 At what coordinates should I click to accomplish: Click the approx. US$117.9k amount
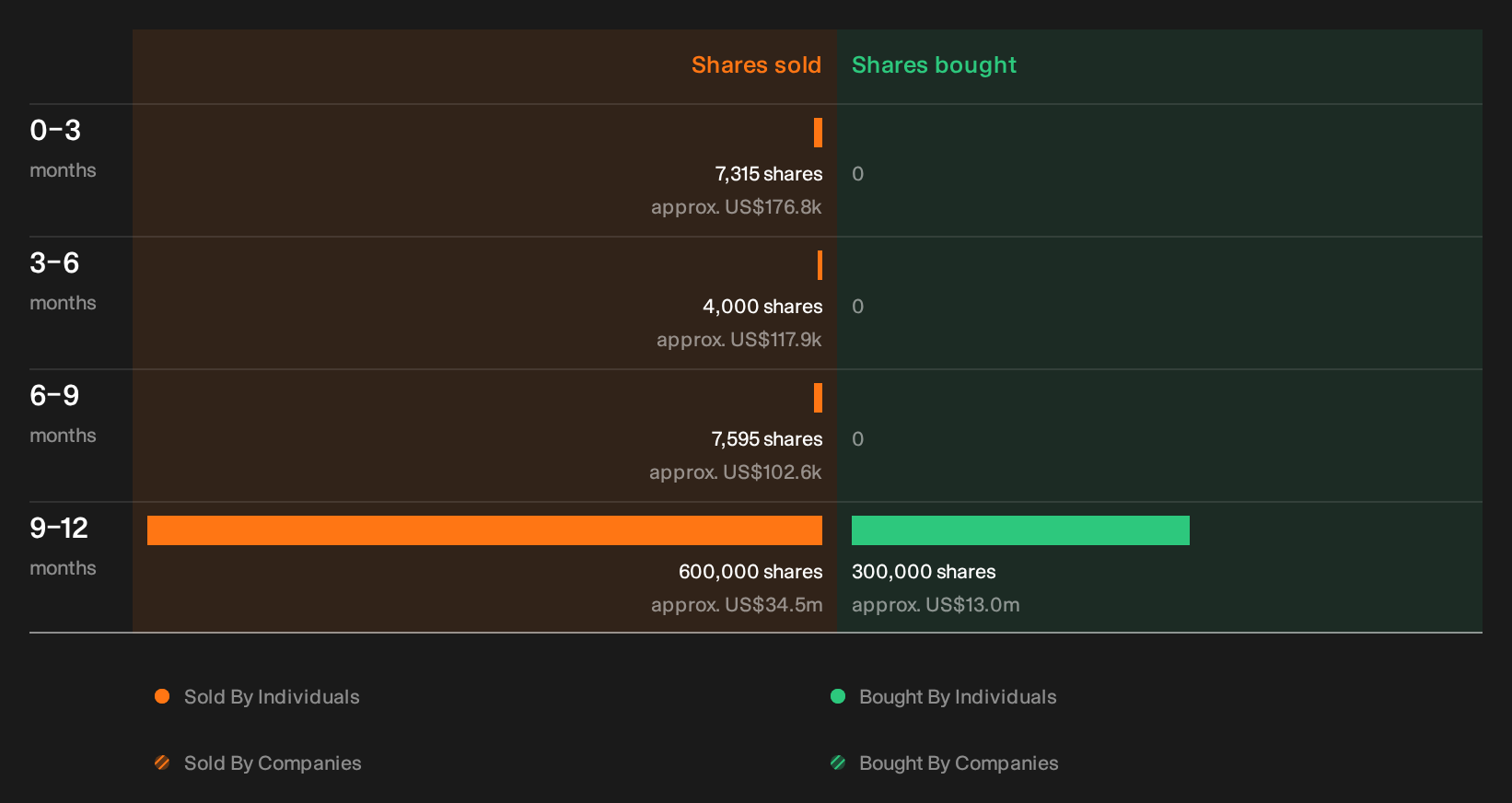tap(739, 340)
